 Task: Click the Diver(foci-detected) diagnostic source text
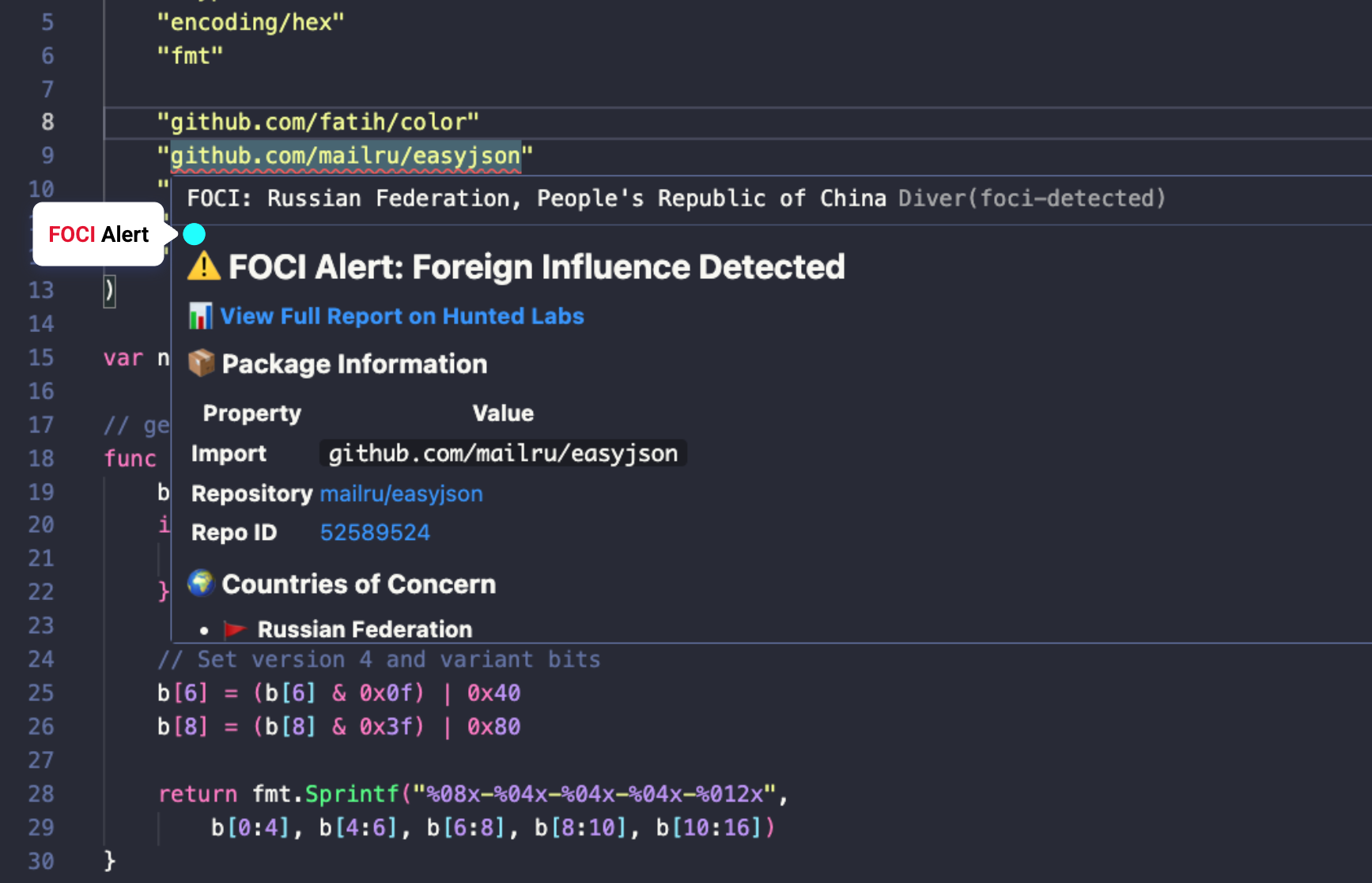[1032, 198]
